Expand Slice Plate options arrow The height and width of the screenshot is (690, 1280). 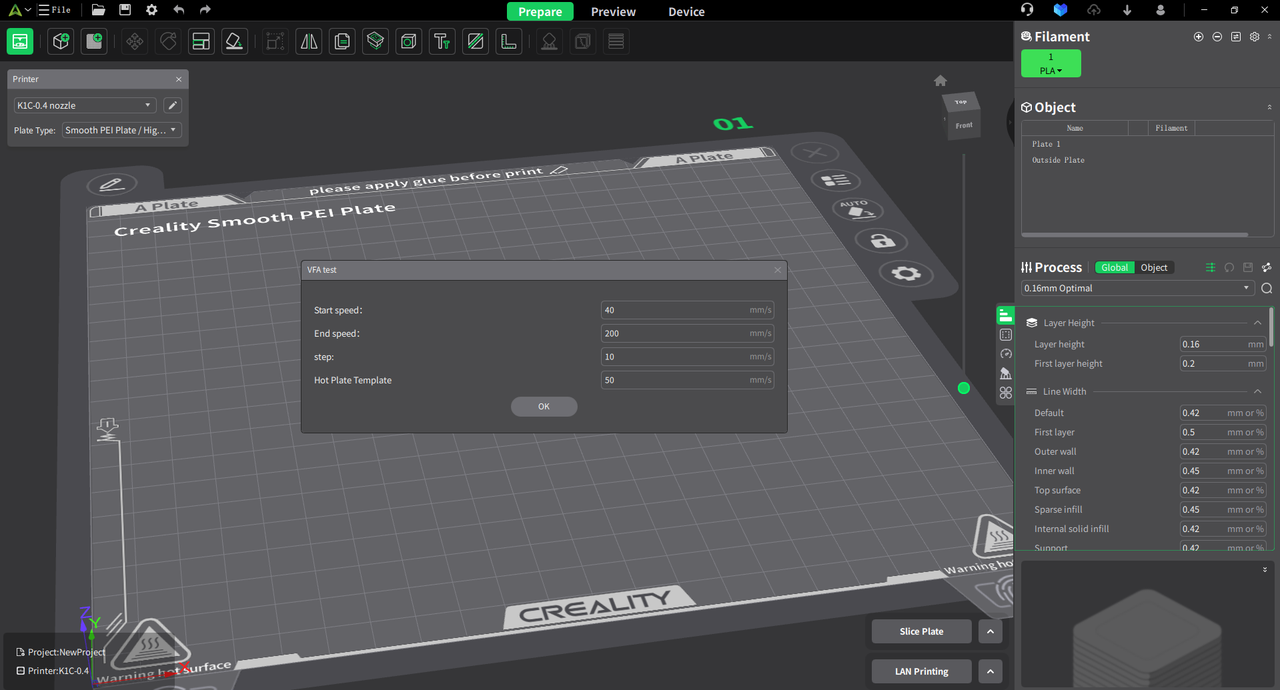coord(989,632)
